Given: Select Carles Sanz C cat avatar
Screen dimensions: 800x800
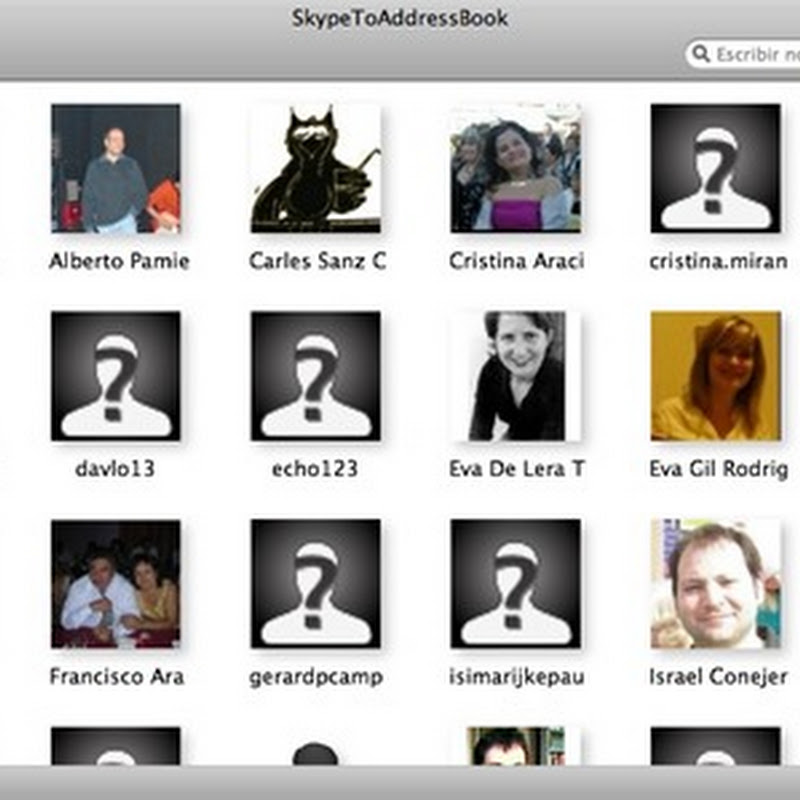Looking at the screenshot, I should click(316, 168).
